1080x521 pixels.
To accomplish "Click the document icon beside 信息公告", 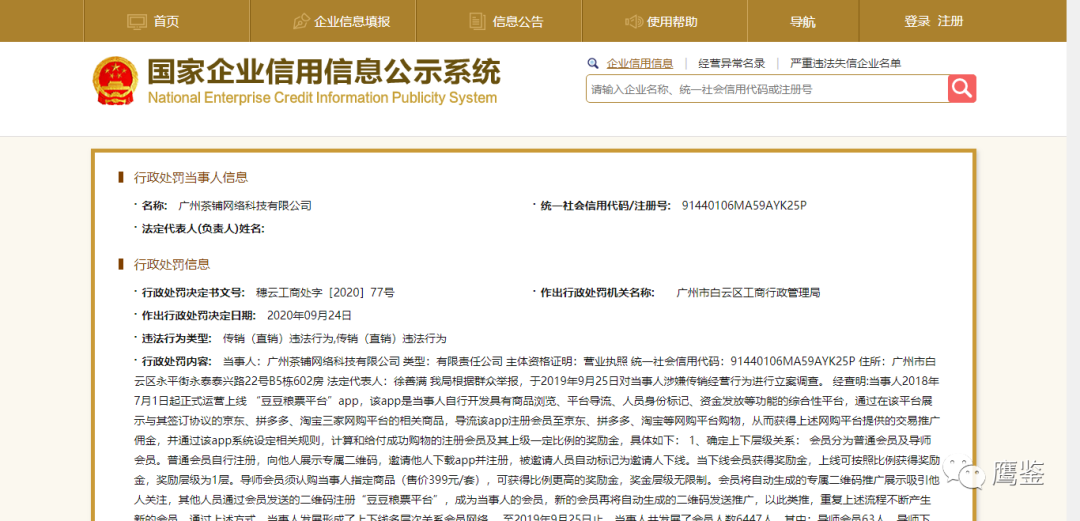I will click(477, 21).
